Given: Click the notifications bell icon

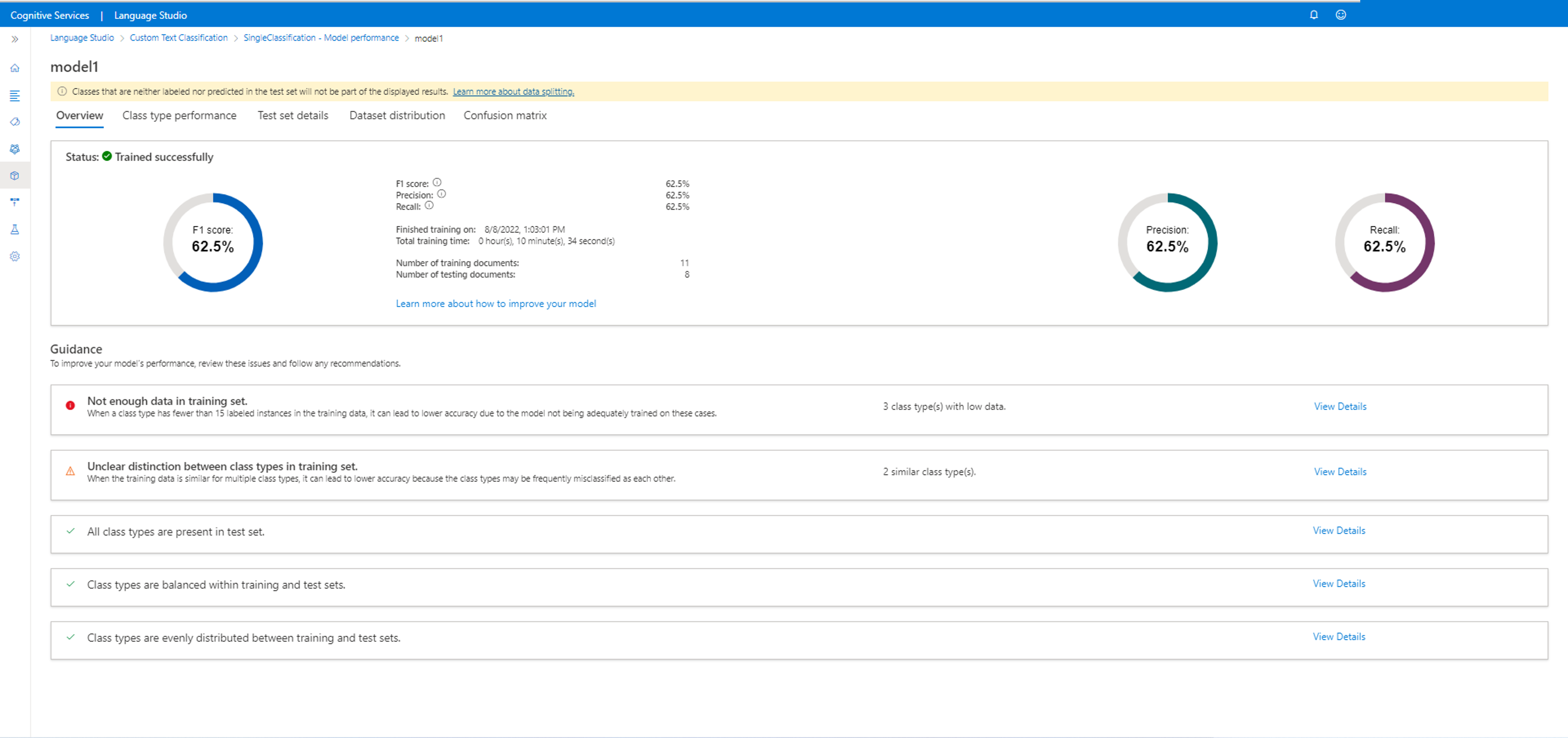Looking at the screenshot, I should point(1314,15).
